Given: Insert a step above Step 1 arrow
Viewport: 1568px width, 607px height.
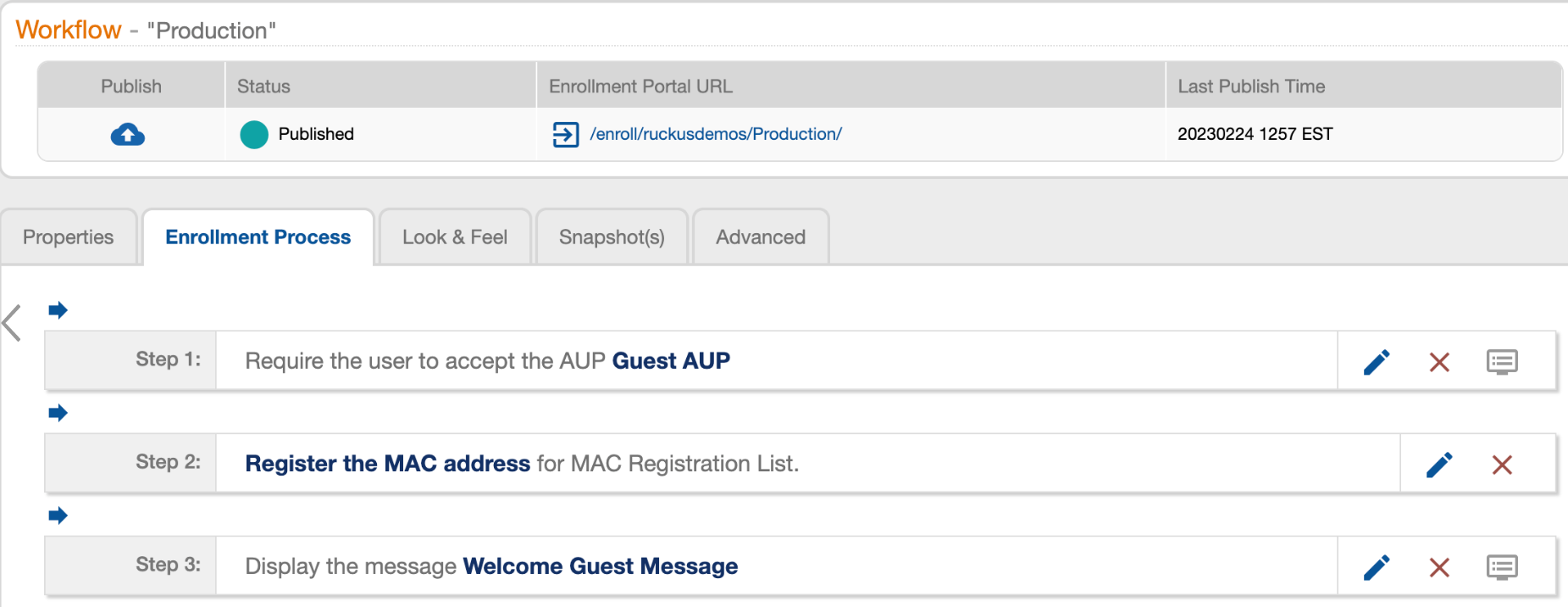Looking at the screenshot, I should 58,310.
